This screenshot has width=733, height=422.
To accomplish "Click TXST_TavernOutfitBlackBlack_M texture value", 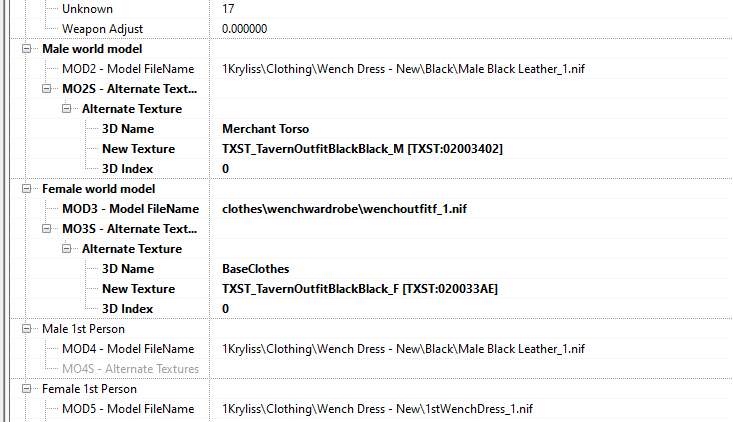I will pyautogui.click(x=362, y=149).
